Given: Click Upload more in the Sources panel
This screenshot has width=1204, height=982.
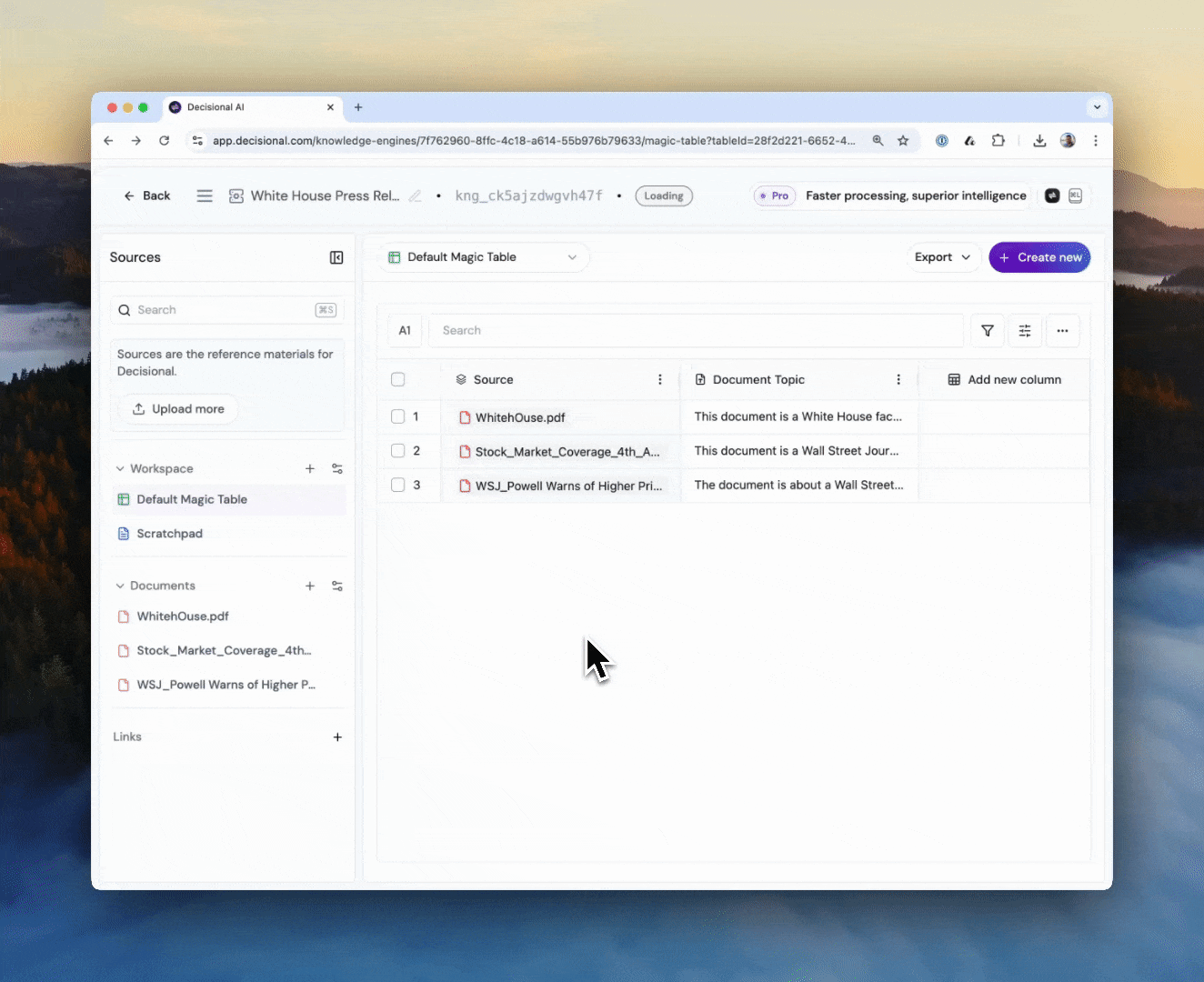Looking at the screenshot, I should [x=178, y=409].
